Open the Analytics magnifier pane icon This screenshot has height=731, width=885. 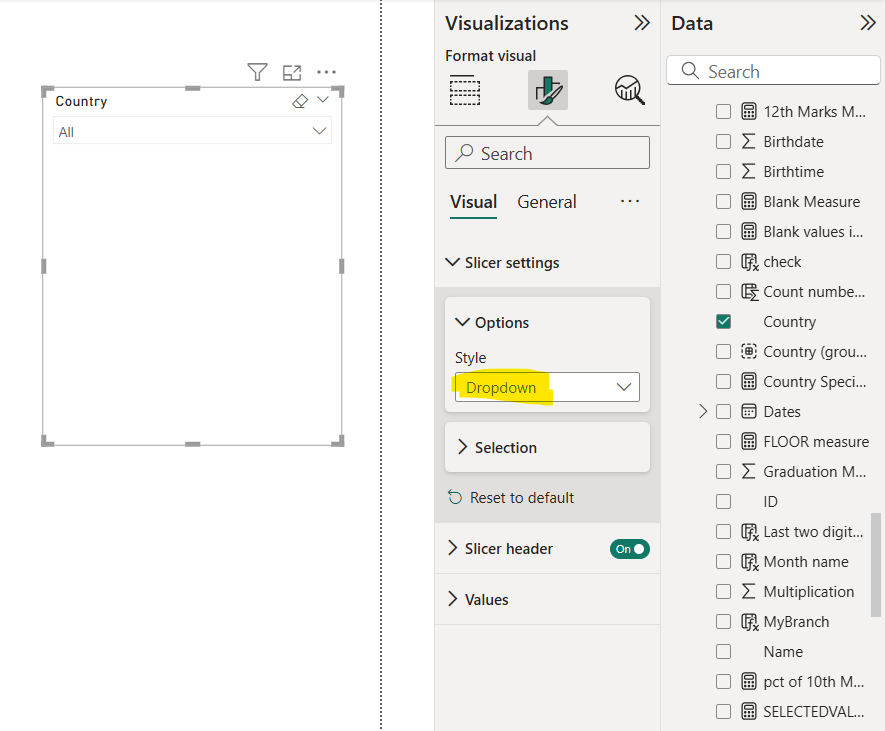[628, 90]
